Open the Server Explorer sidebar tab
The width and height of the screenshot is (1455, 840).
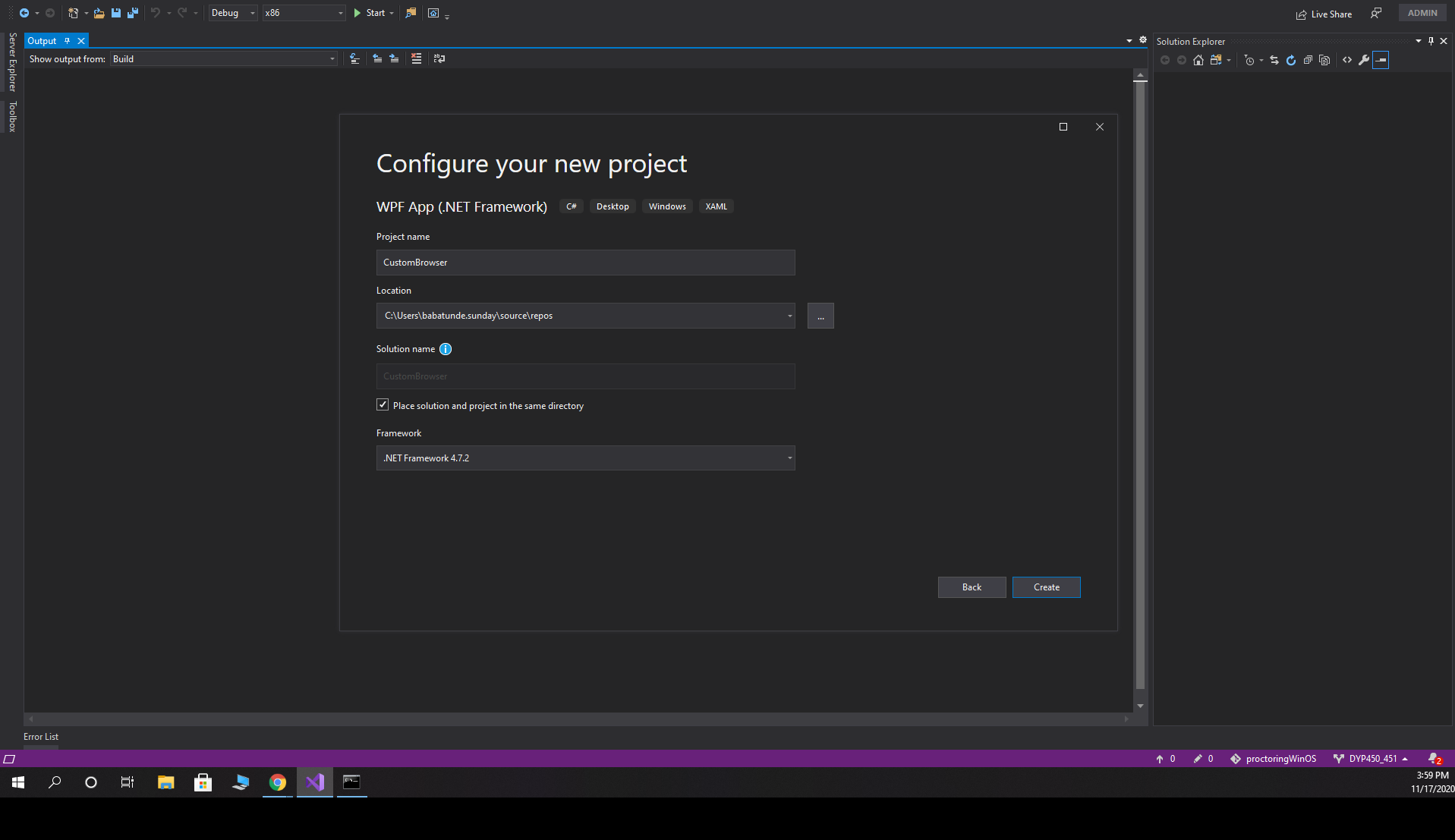pos(11,60)
